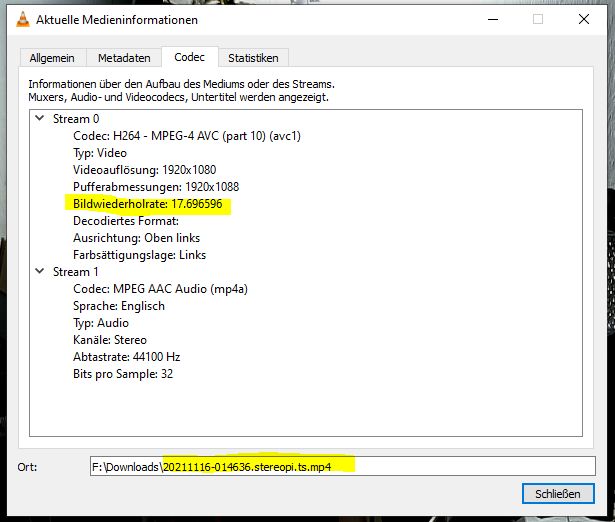Switch to the Allgemein tab
615x522 pixels.
click(x=52, y=58)
